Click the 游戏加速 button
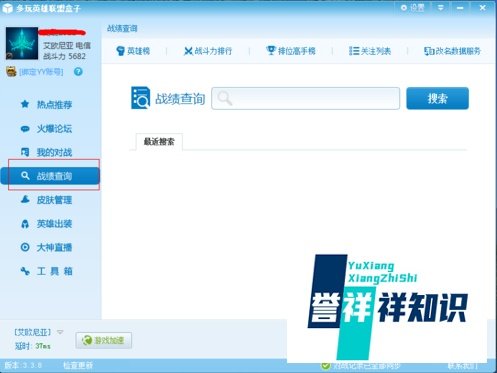This screenshot has width=497, height=373. pos(104,340)
